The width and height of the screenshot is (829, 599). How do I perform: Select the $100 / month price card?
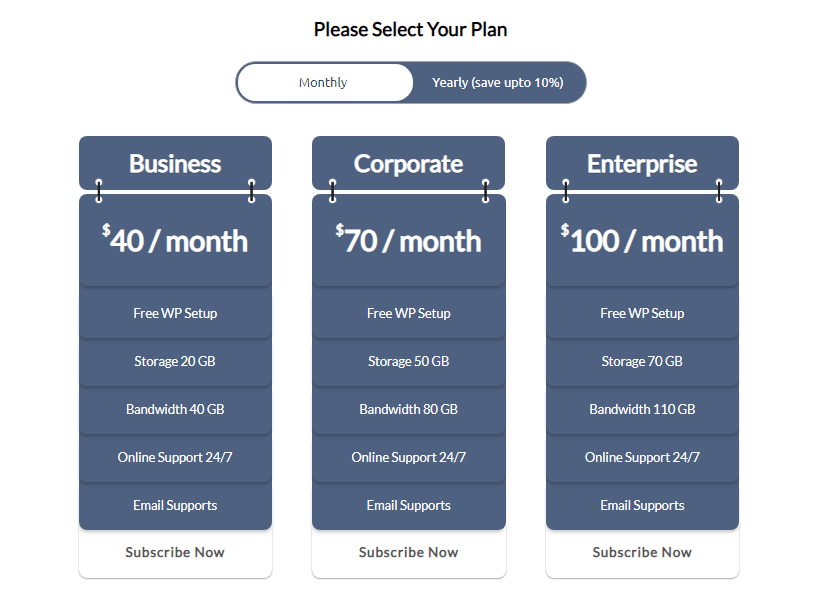point(642,241)
